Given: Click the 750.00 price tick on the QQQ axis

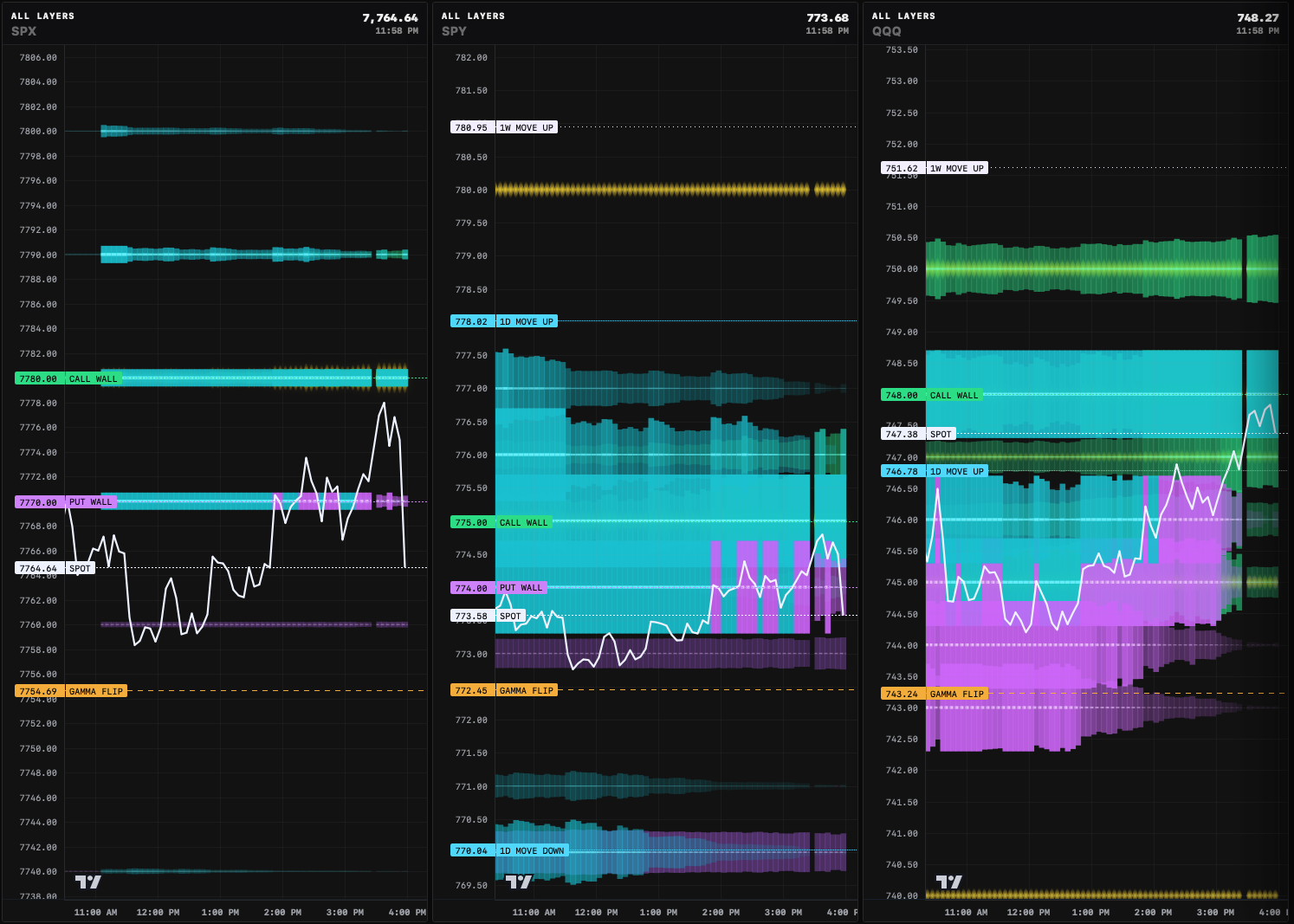Looking at the screenshot, I should click(902, 269).
